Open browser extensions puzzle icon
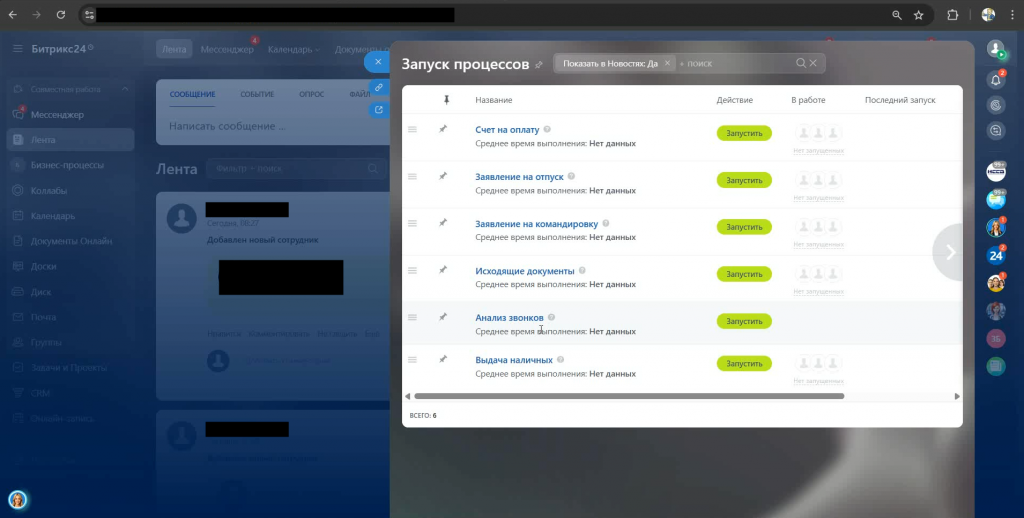The width and height of the screenshot is (1024, 518). (x=953, y=15)
